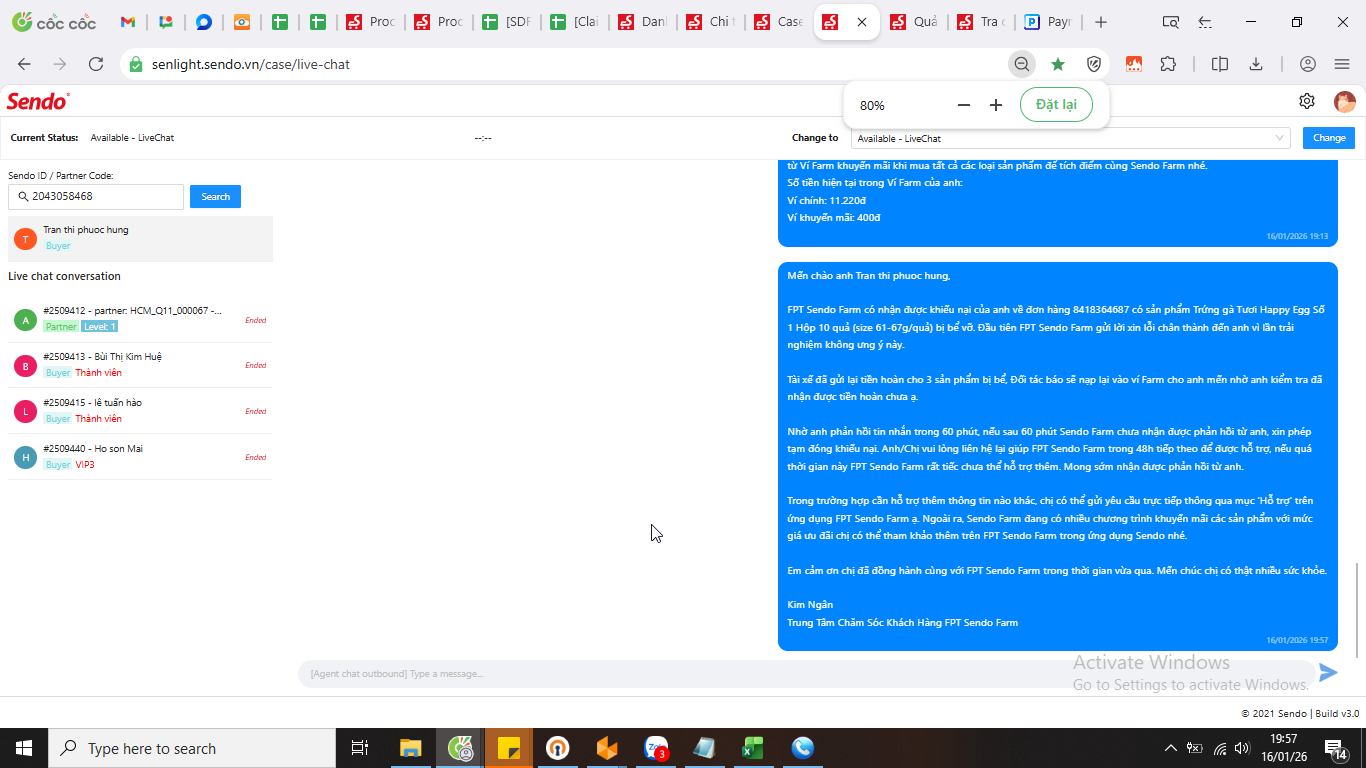Open the settings gear icon in Sendo header
1366x768 pixels.
pyautogui.click(x=1307, y=101)
